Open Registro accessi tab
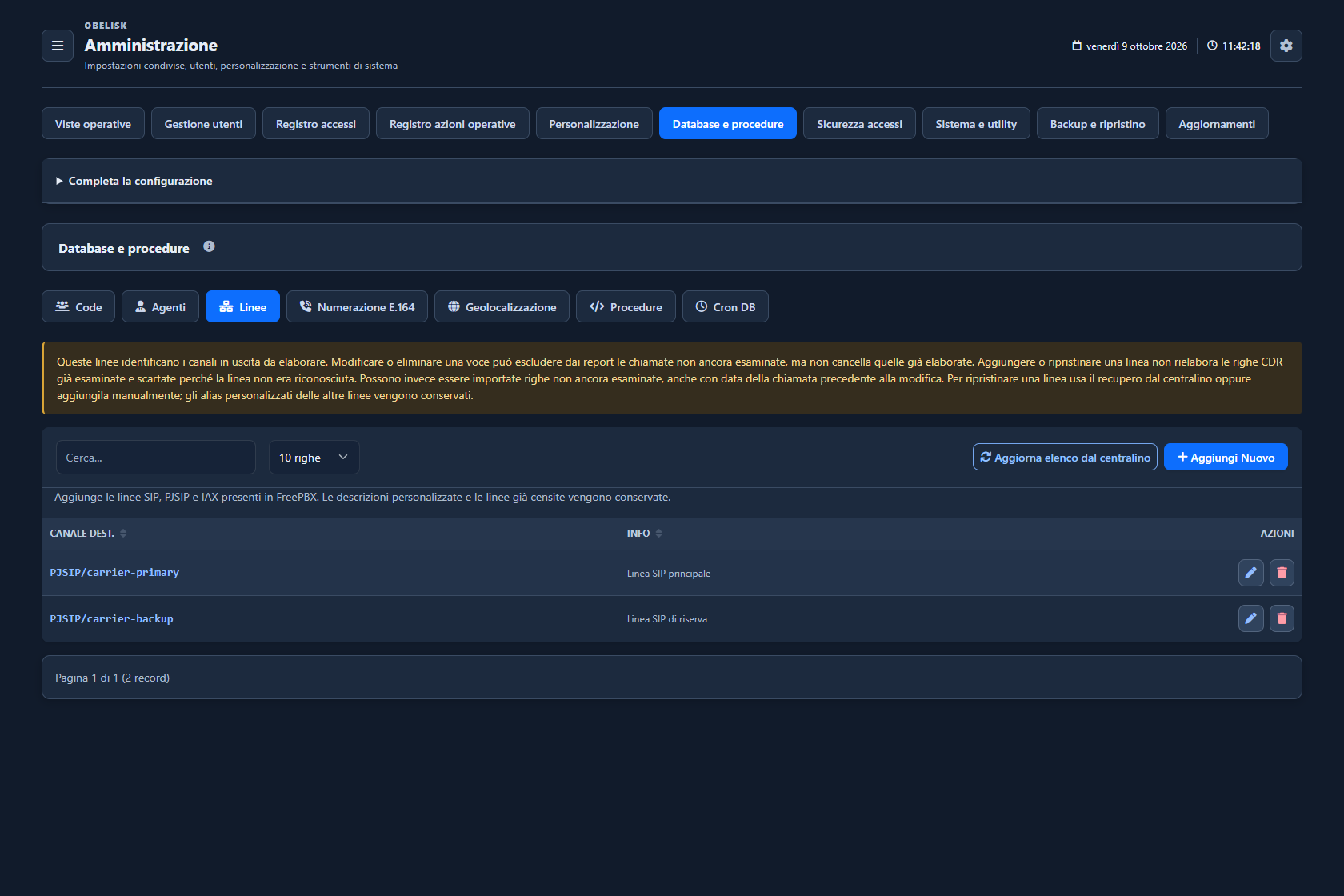The width and height of the screenshot is (1344, 896). 316,123
